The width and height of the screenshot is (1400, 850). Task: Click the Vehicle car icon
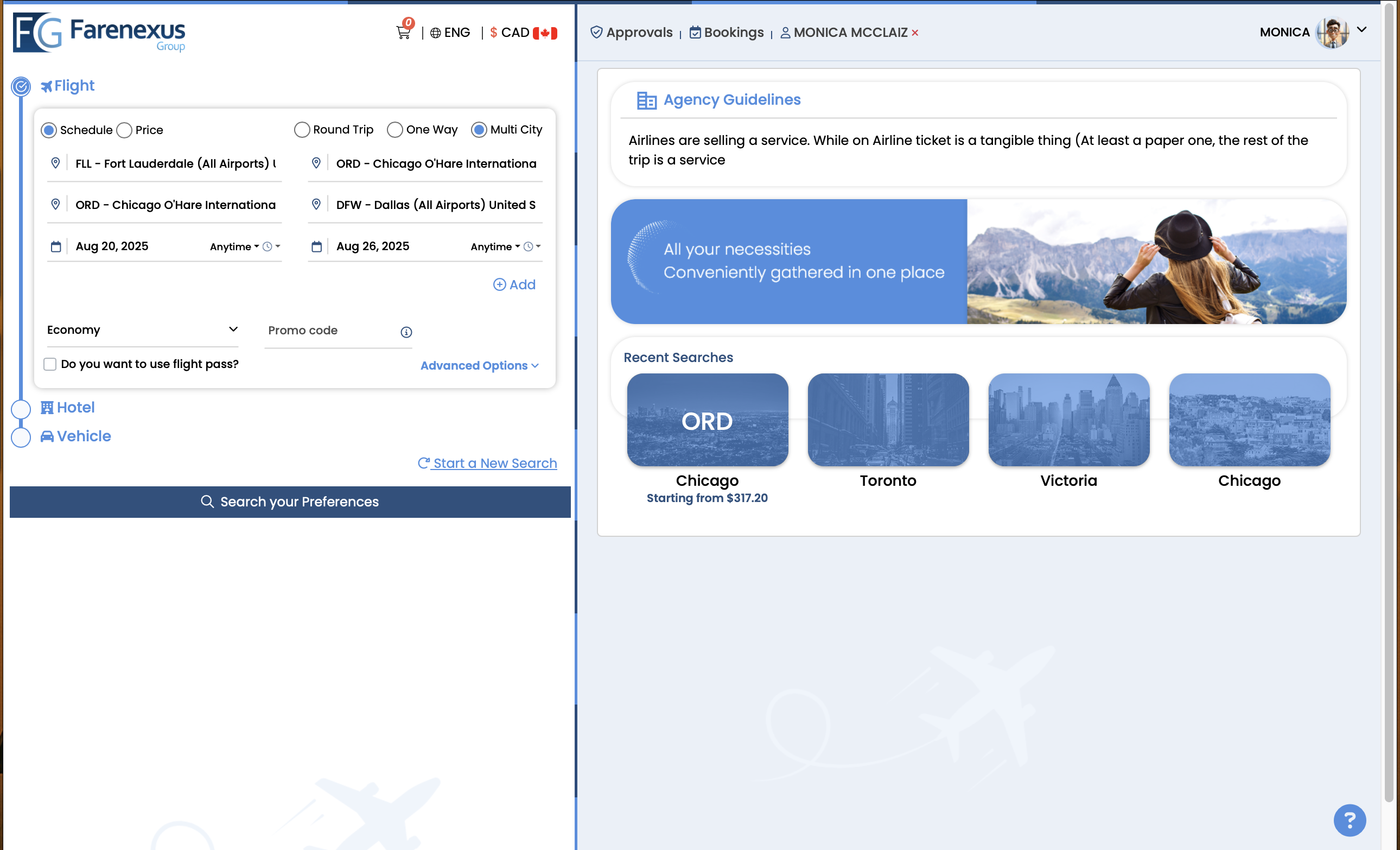point(47,436)
